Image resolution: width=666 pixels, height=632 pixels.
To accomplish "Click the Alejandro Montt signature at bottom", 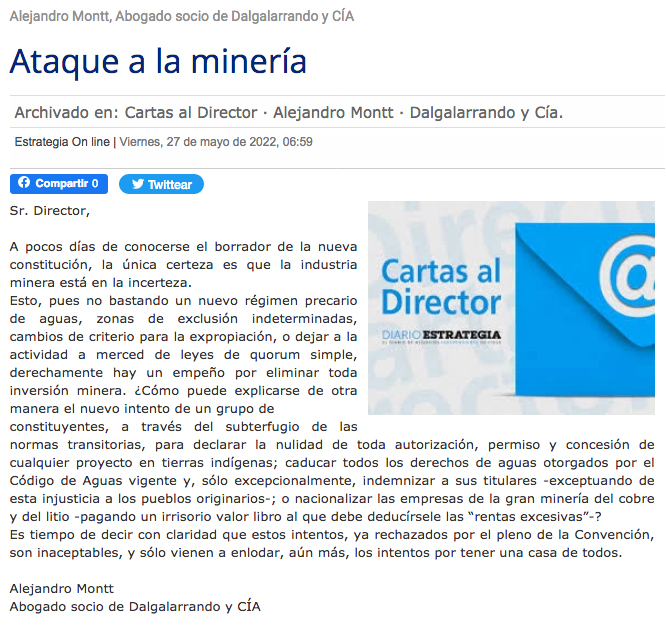I will click(x=61, y=589).
